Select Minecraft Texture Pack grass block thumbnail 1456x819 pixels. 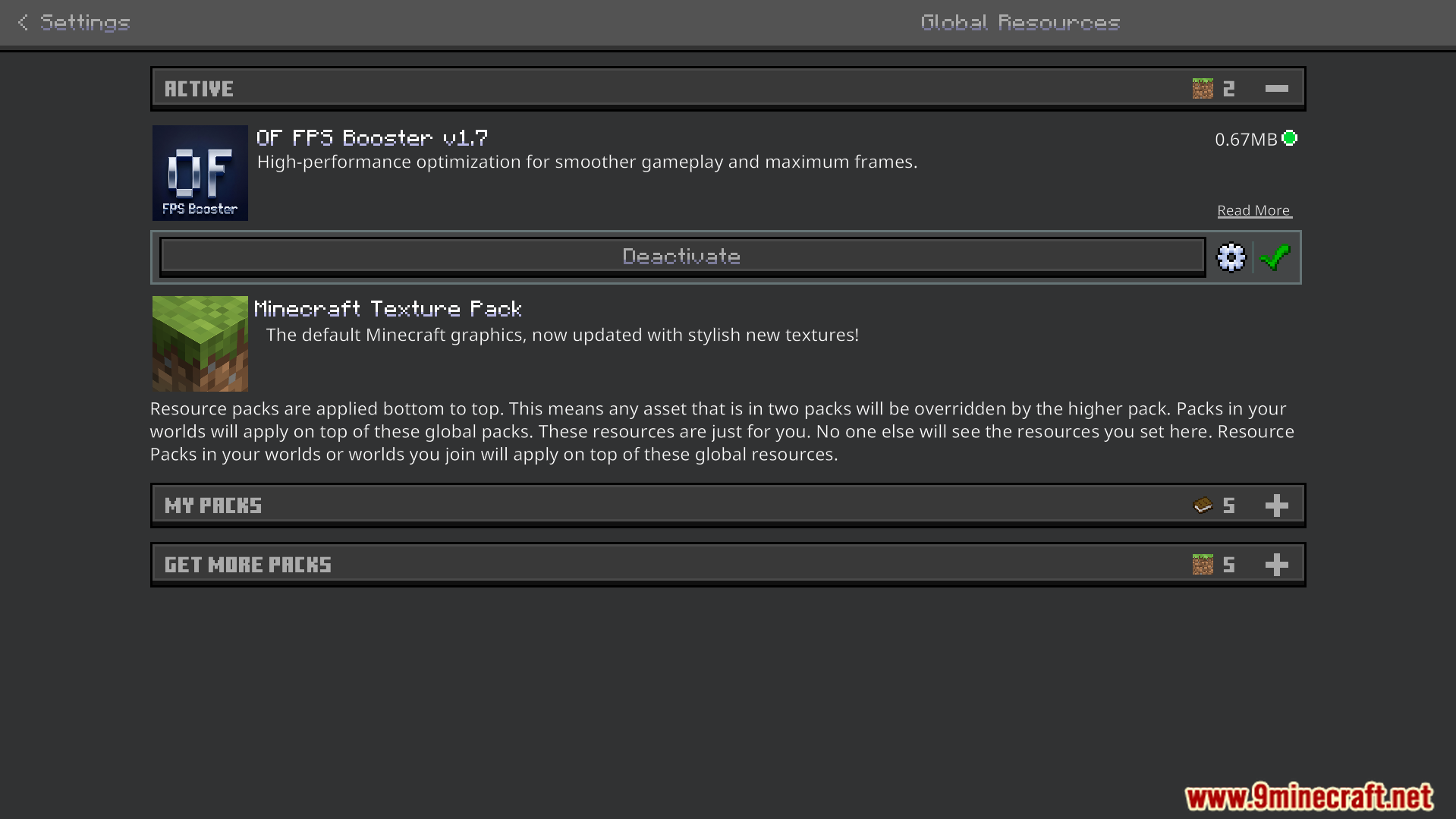point(200,344)
